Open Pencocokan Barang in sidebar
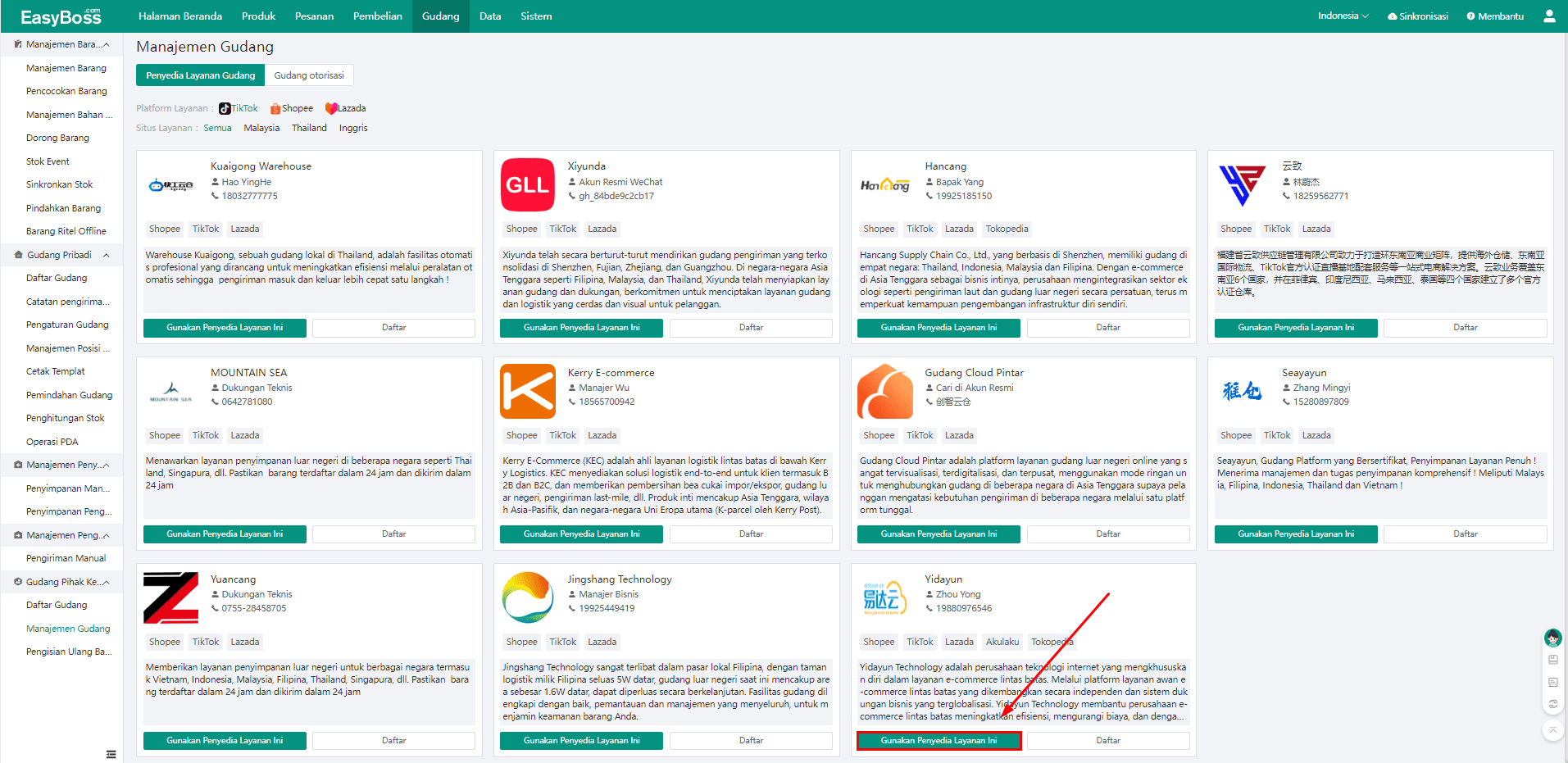1568x763 pixels. click(66, 91)
